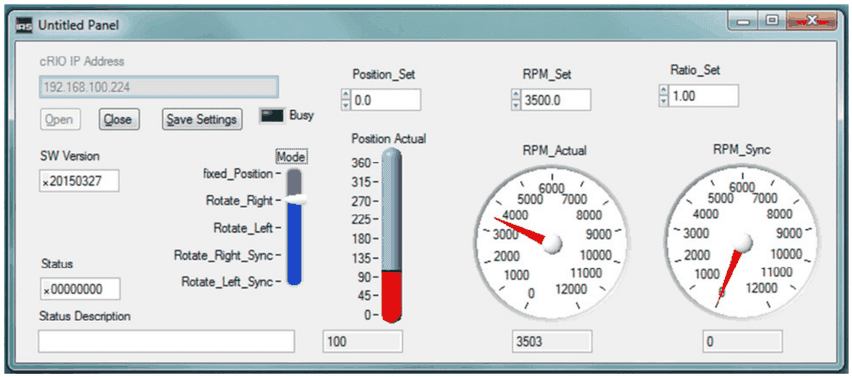Viewport: 852px width, 377px height.
Task: Increment Ratio_Set with up arrow
Action: [662, 90]
